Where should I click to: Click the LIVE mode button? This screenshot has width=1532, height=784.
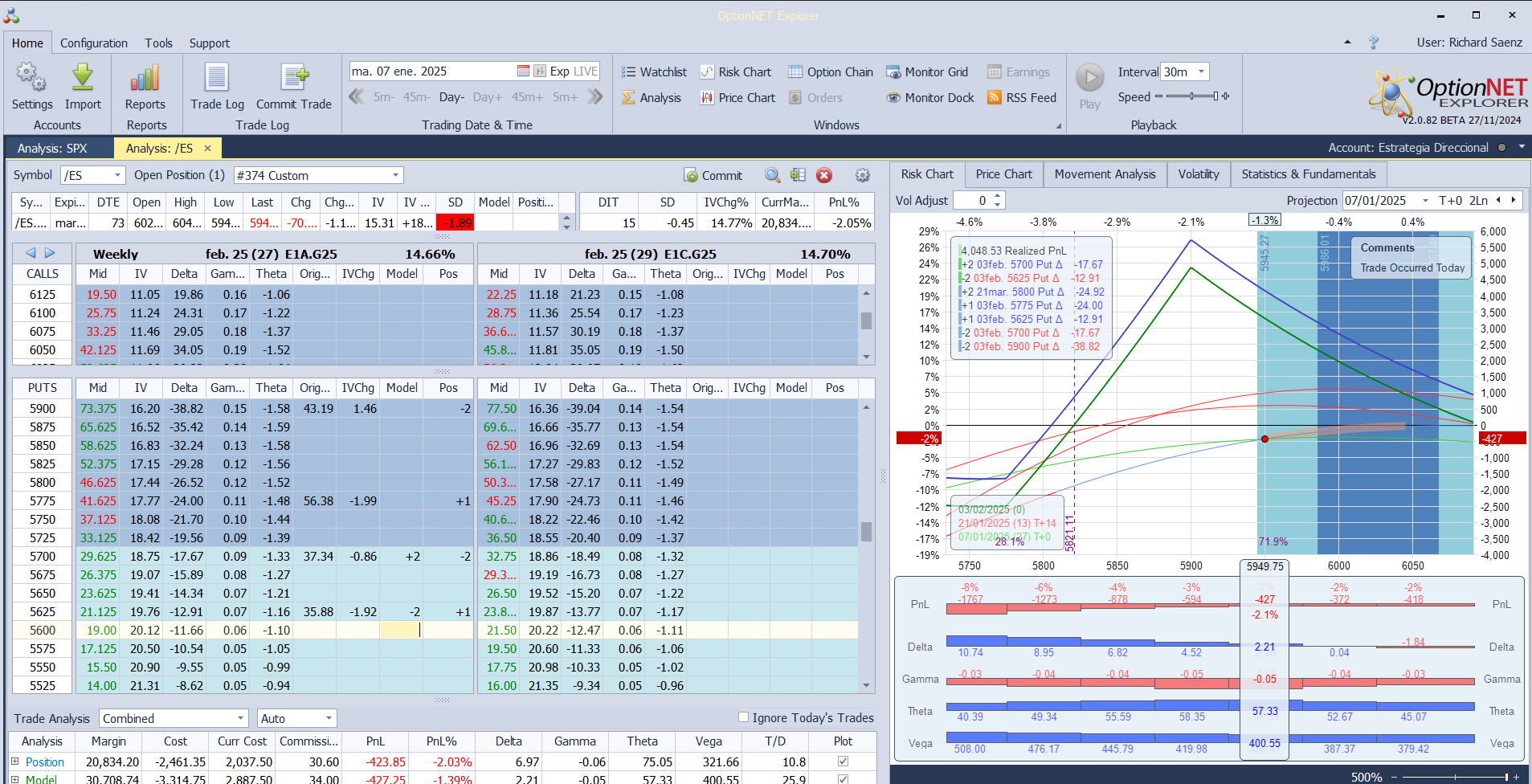[585, 71]
